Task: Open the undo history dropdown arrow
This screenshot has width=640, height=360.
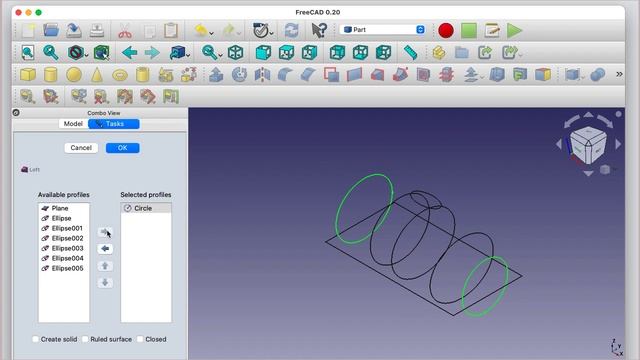Action: (x=211, y=33)
